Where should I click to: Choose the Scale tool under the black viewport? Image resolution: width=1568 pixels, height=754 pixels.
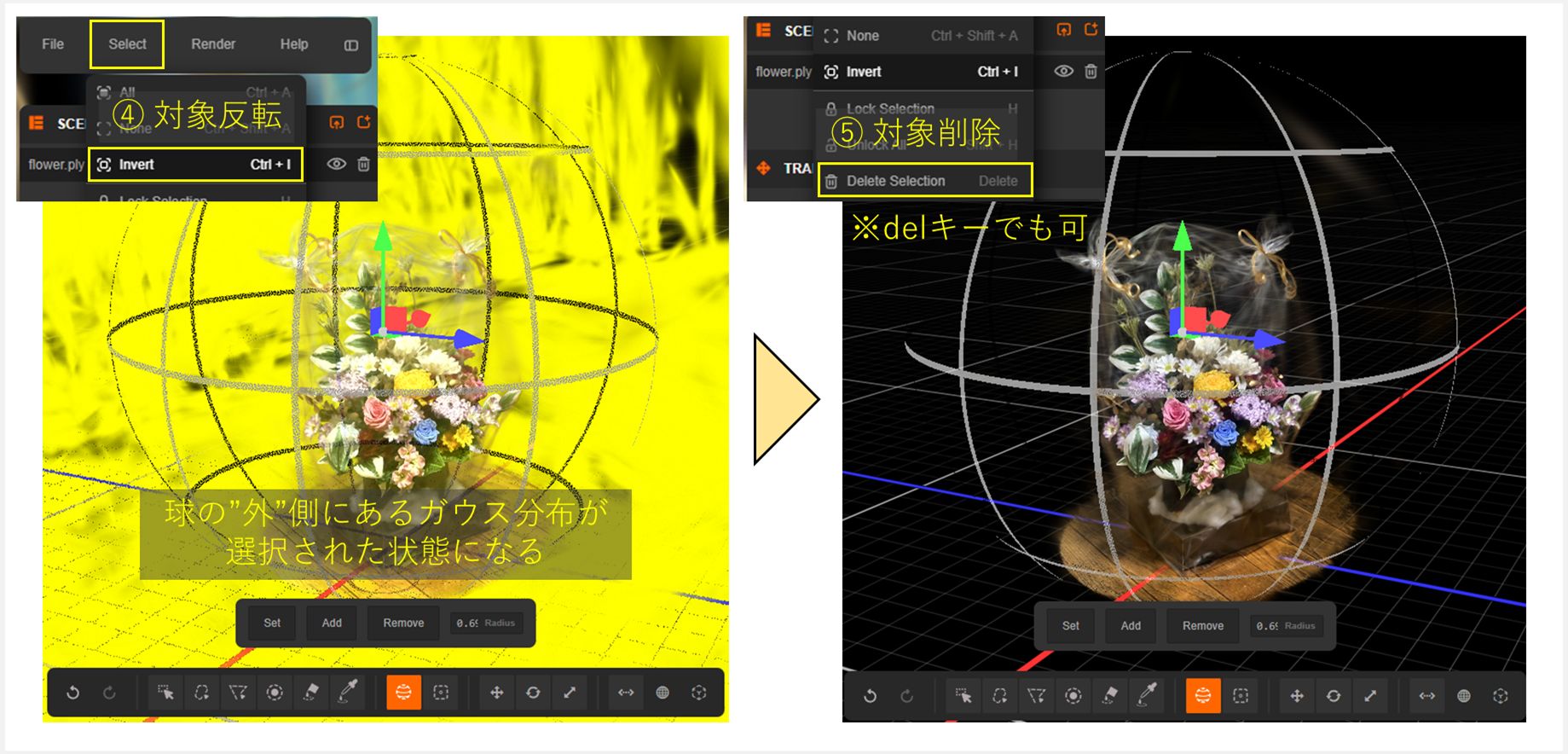(1370, 696)
